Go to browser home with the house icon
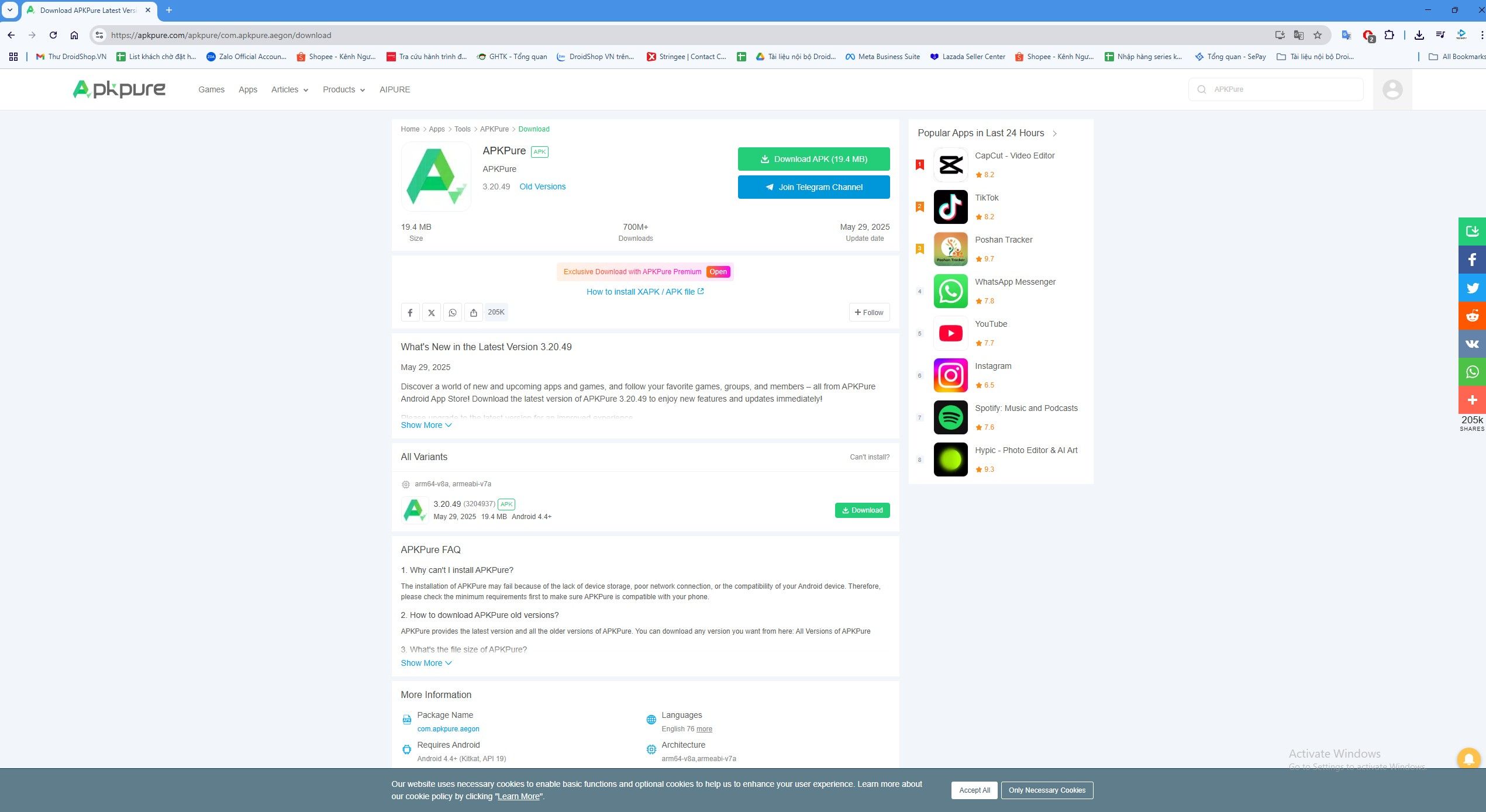Screen dimensions: 1486x812 coord(74,35)
